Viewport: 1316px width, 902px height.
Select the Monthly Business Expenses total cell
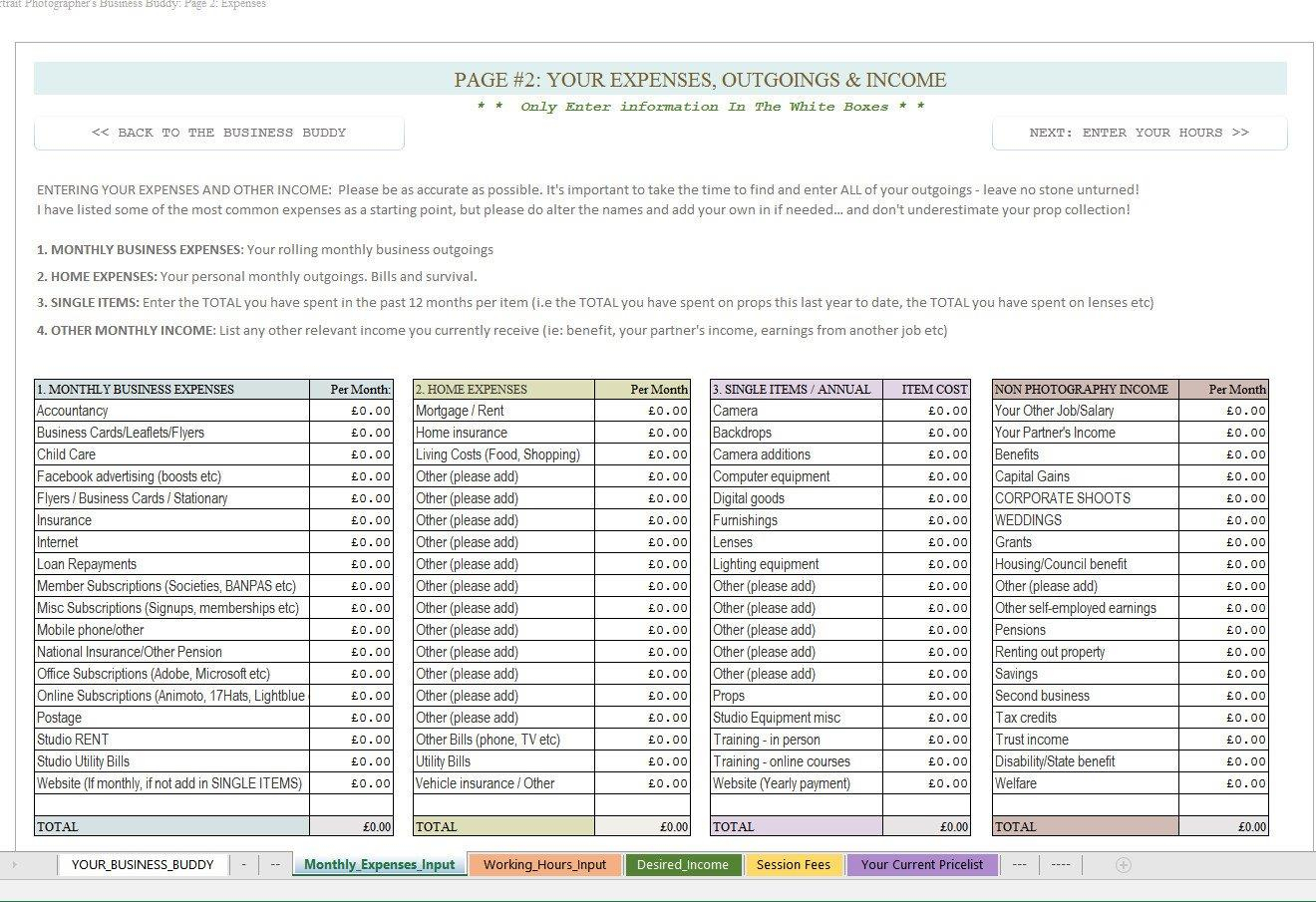[x=351, y=826]
